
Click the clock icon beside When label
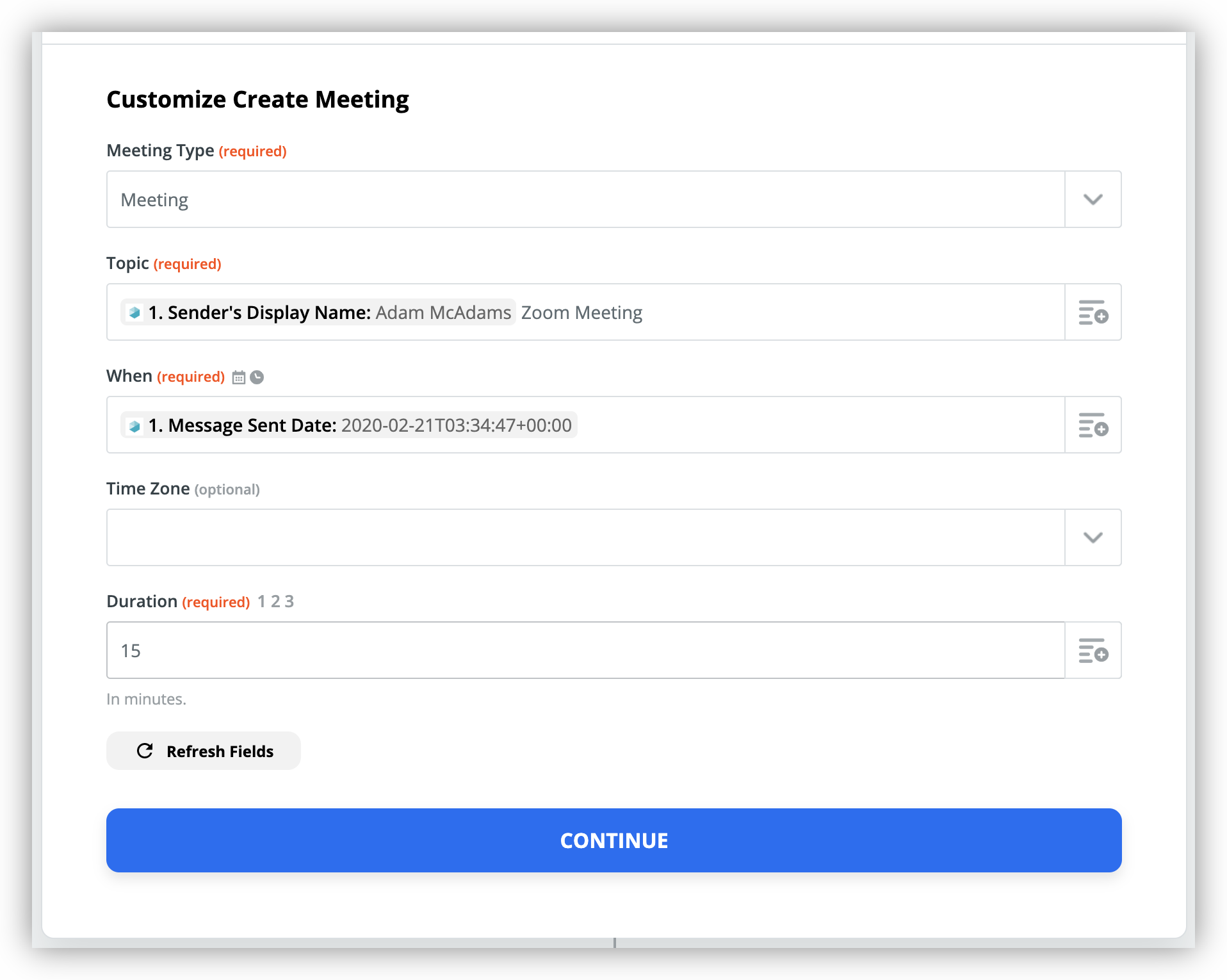257,377
